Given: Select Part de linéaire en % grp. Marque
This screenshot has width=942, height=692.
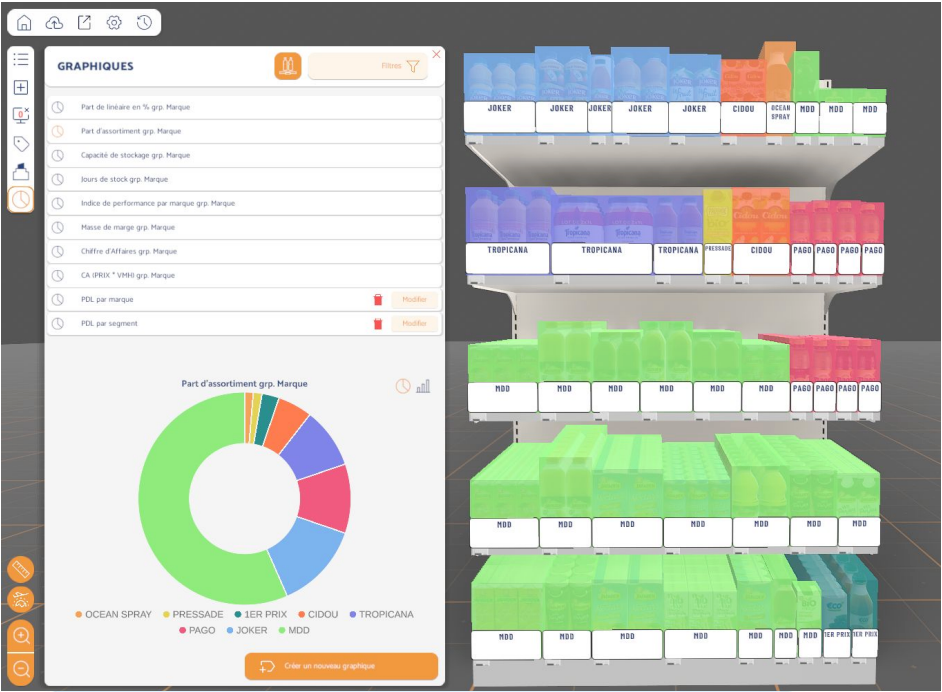Looking at the screenshot, I should click(245, 107).
